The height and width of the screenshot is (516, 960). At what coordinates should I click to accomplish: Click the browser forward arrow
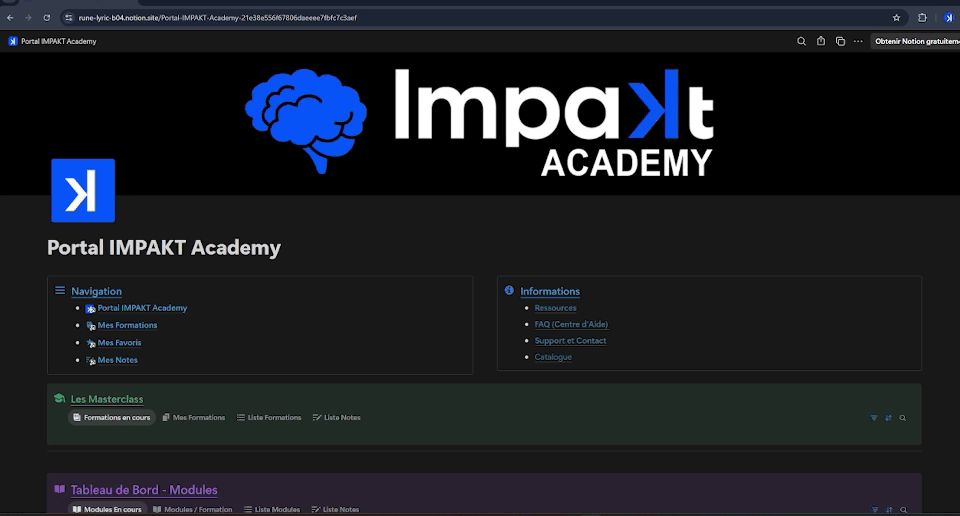(28, 18)
